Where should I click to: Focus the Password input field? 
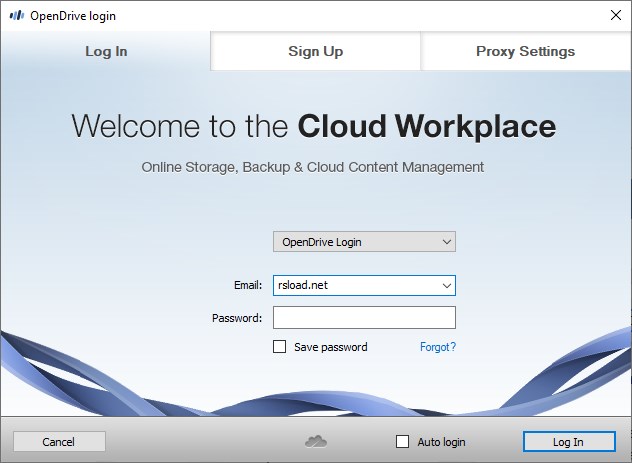pyautogui.click(x=364, y=318)
